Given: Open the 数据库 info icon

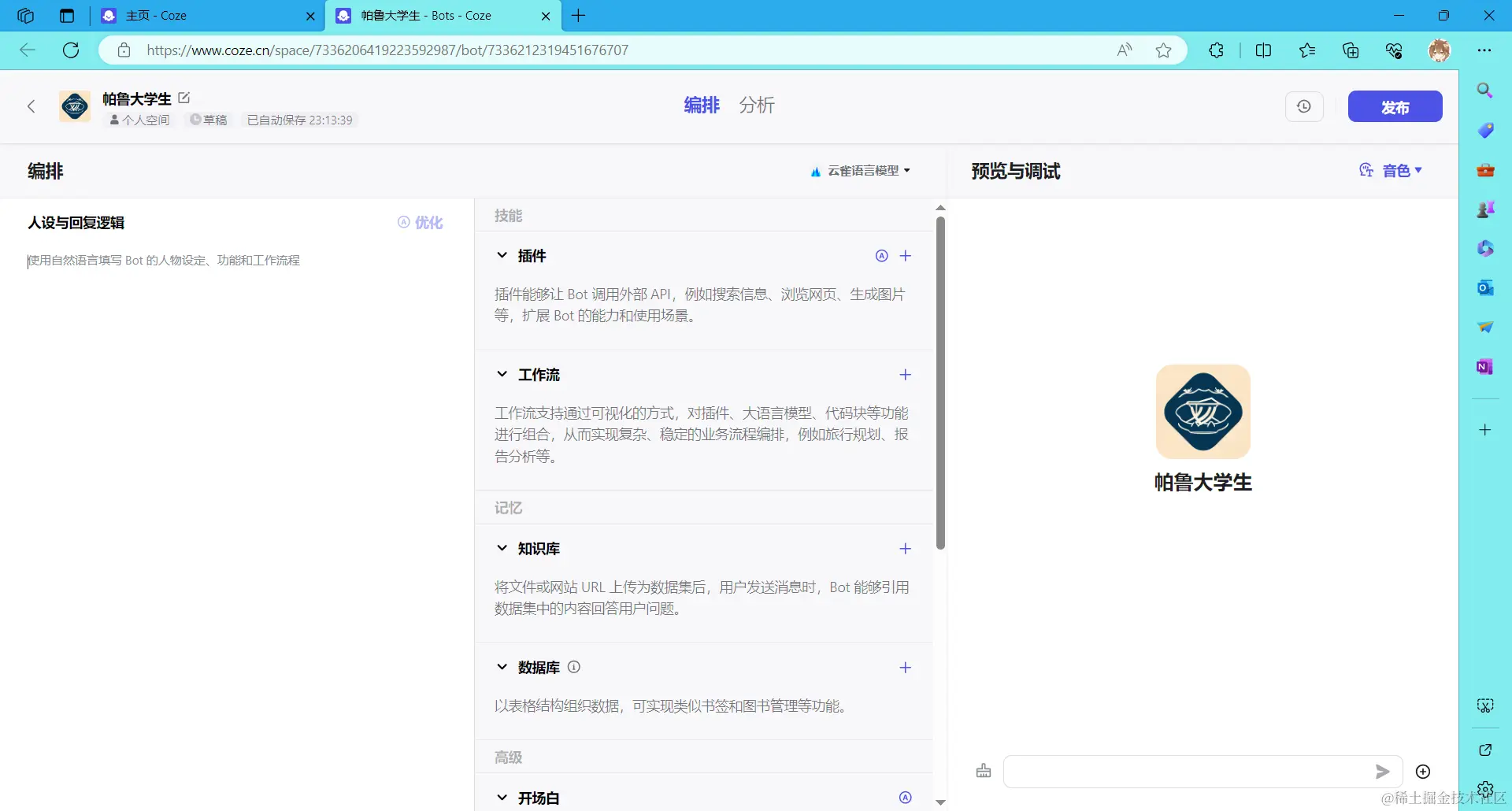Looking at the screenshot, I should click(x=573, y=667).
